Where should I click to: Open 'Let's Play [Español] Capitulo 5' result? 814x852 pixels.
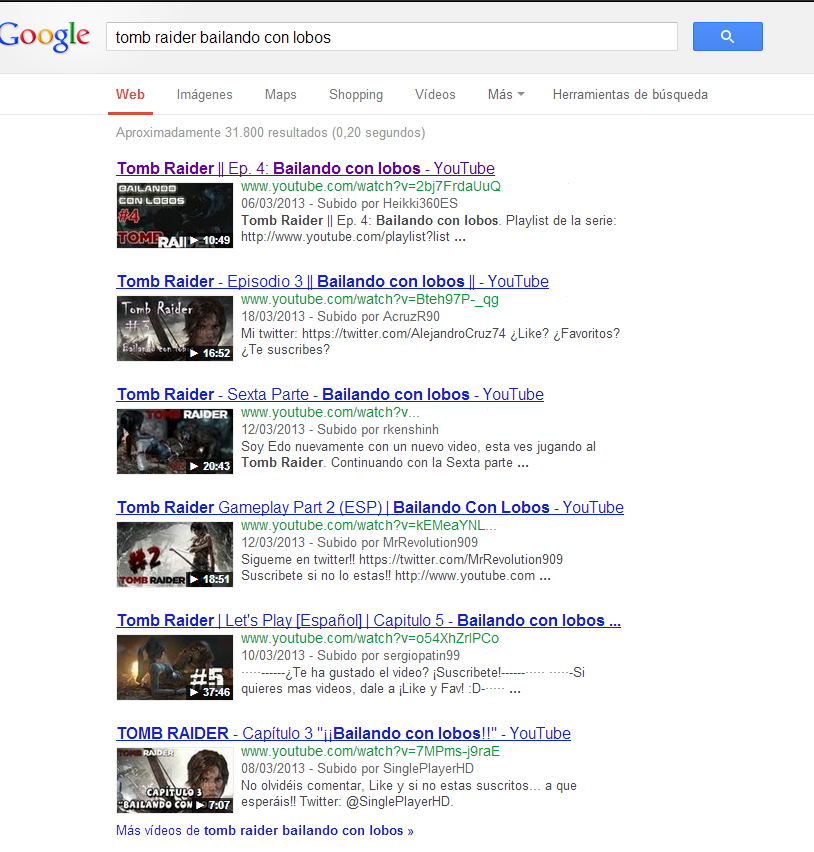tap(368, 621)
